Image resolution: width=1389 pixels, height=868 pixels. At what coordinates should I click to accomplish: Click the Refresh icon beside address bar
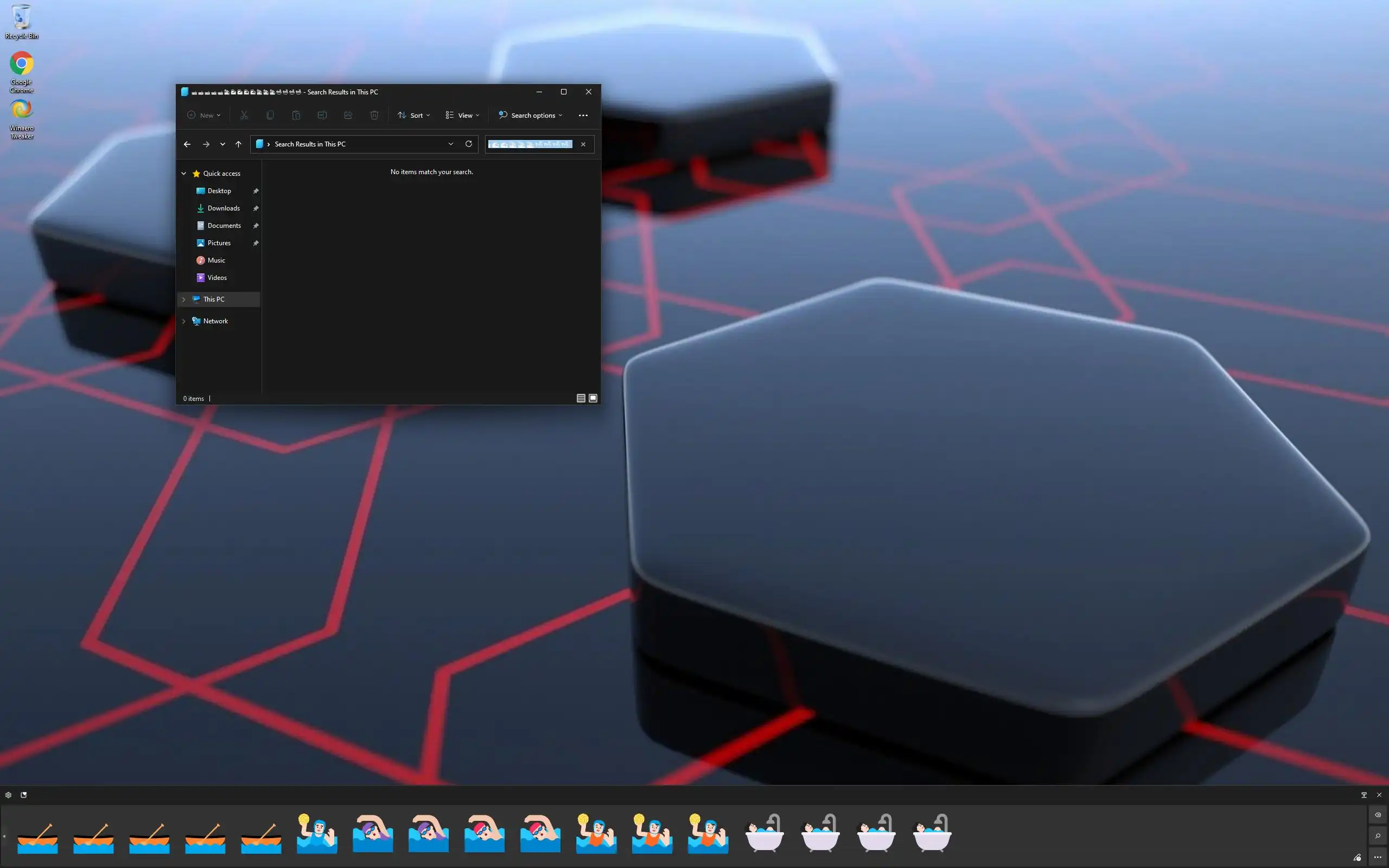468,144
